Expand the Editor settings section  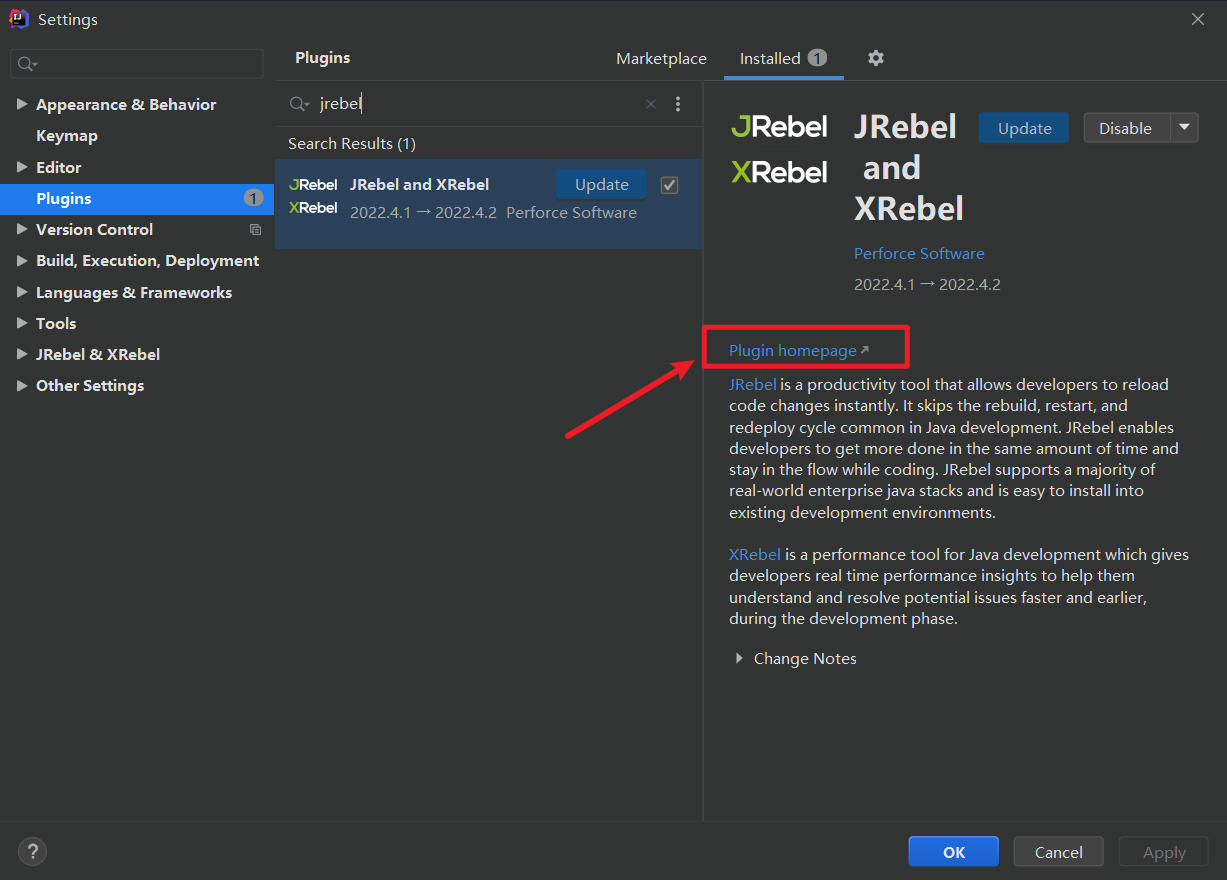(22, 166)
